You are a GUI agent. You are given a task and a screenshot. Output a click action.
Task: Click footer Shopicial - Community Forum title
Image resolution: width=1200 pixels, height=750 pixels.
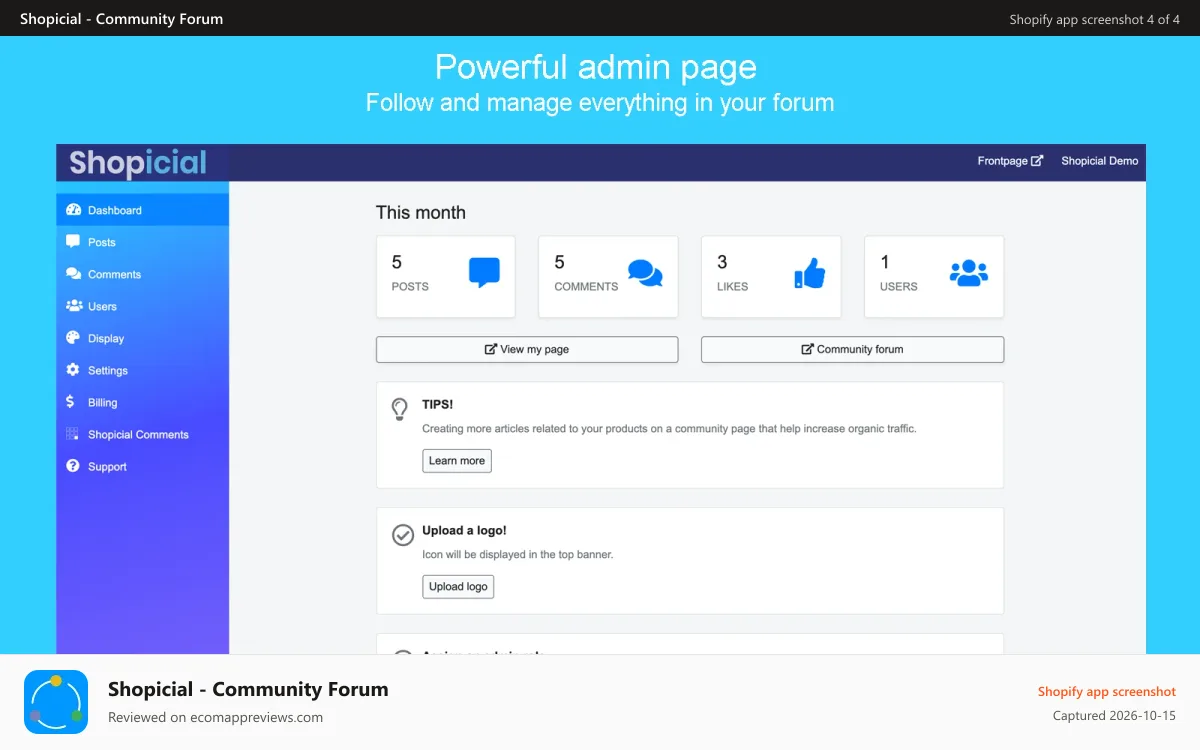[248, 689]
